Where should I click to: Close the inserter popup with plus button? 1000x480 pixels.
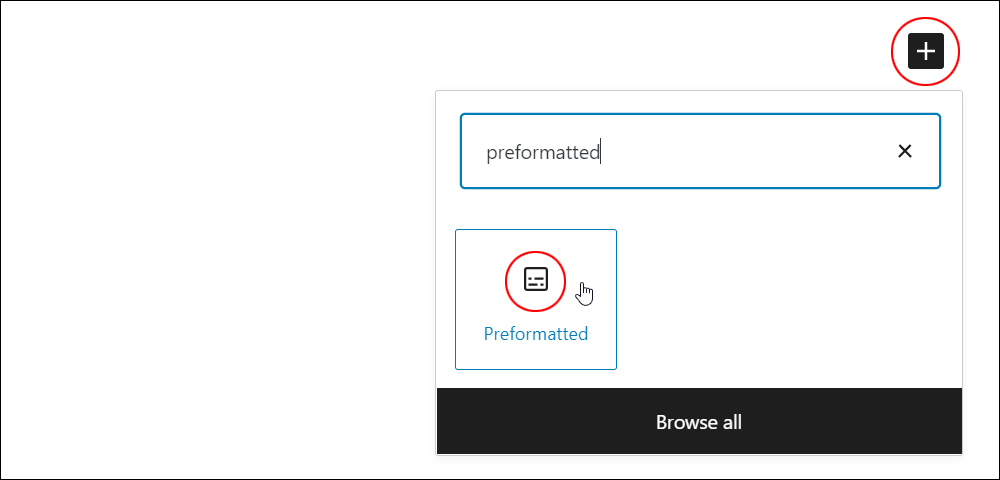(x=925, y=51)
